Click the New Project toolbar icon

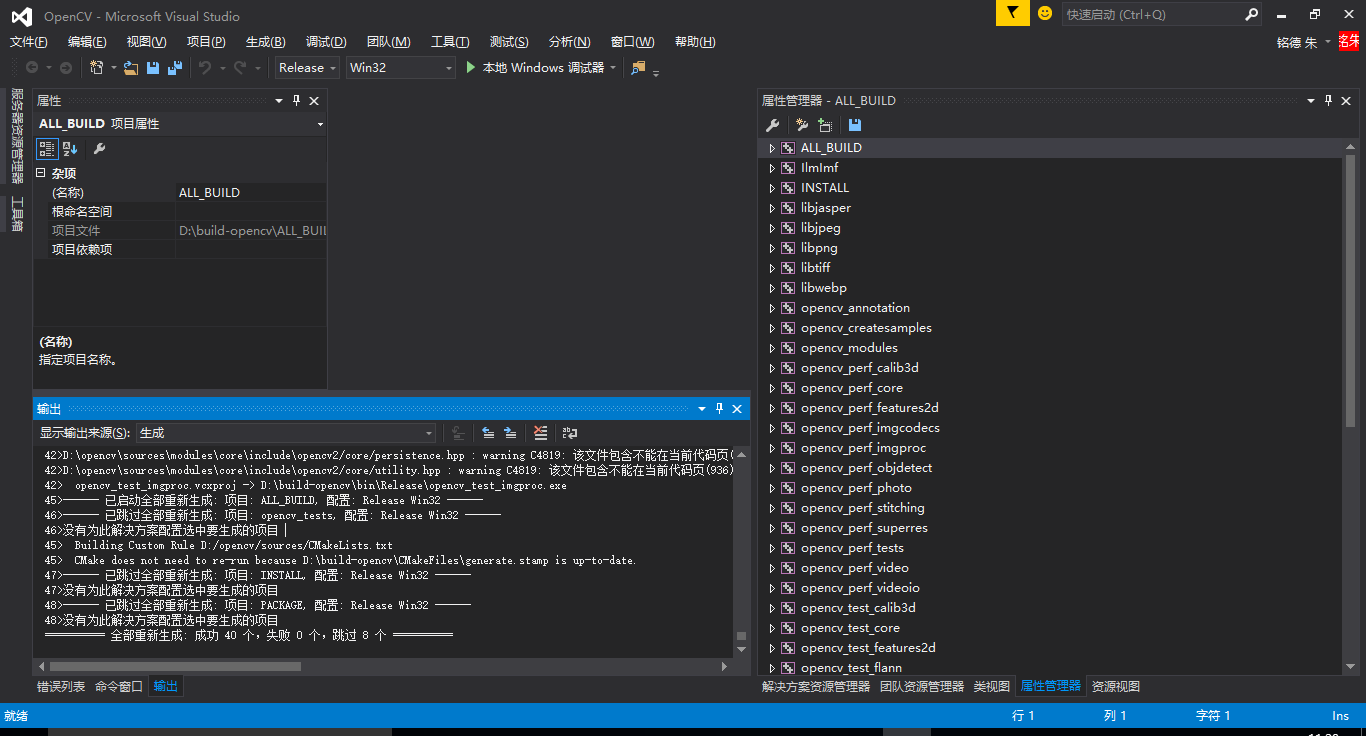pyautogui.click(x=96, y=68)
